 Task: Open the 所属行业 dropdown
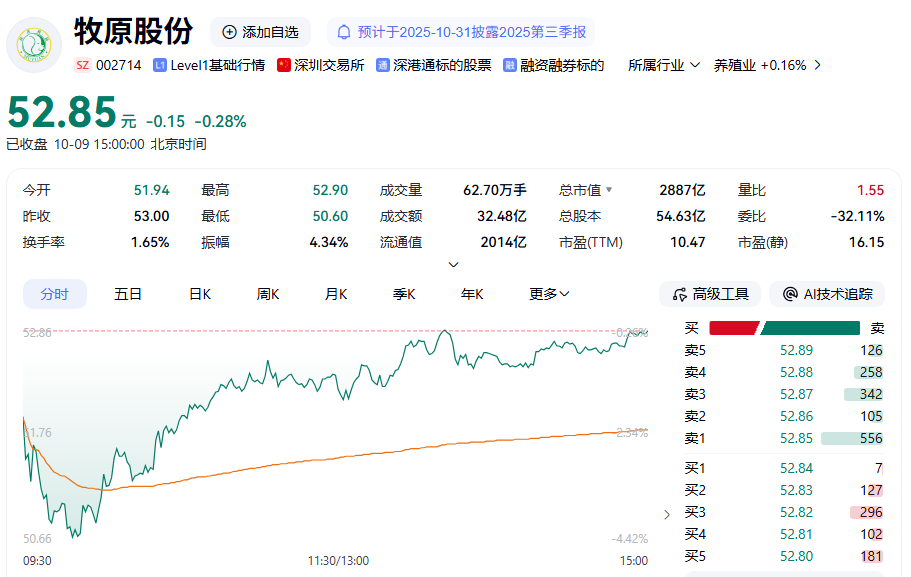664,65
